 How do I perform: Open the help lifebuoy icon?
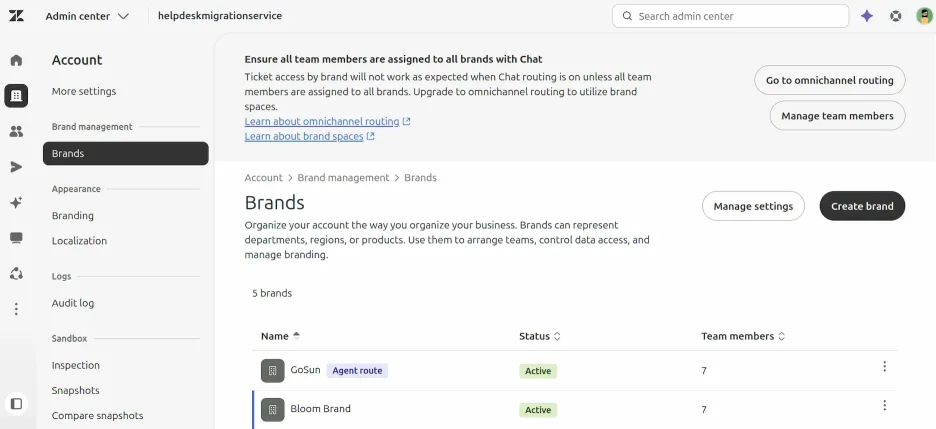[x=895, y=16]
